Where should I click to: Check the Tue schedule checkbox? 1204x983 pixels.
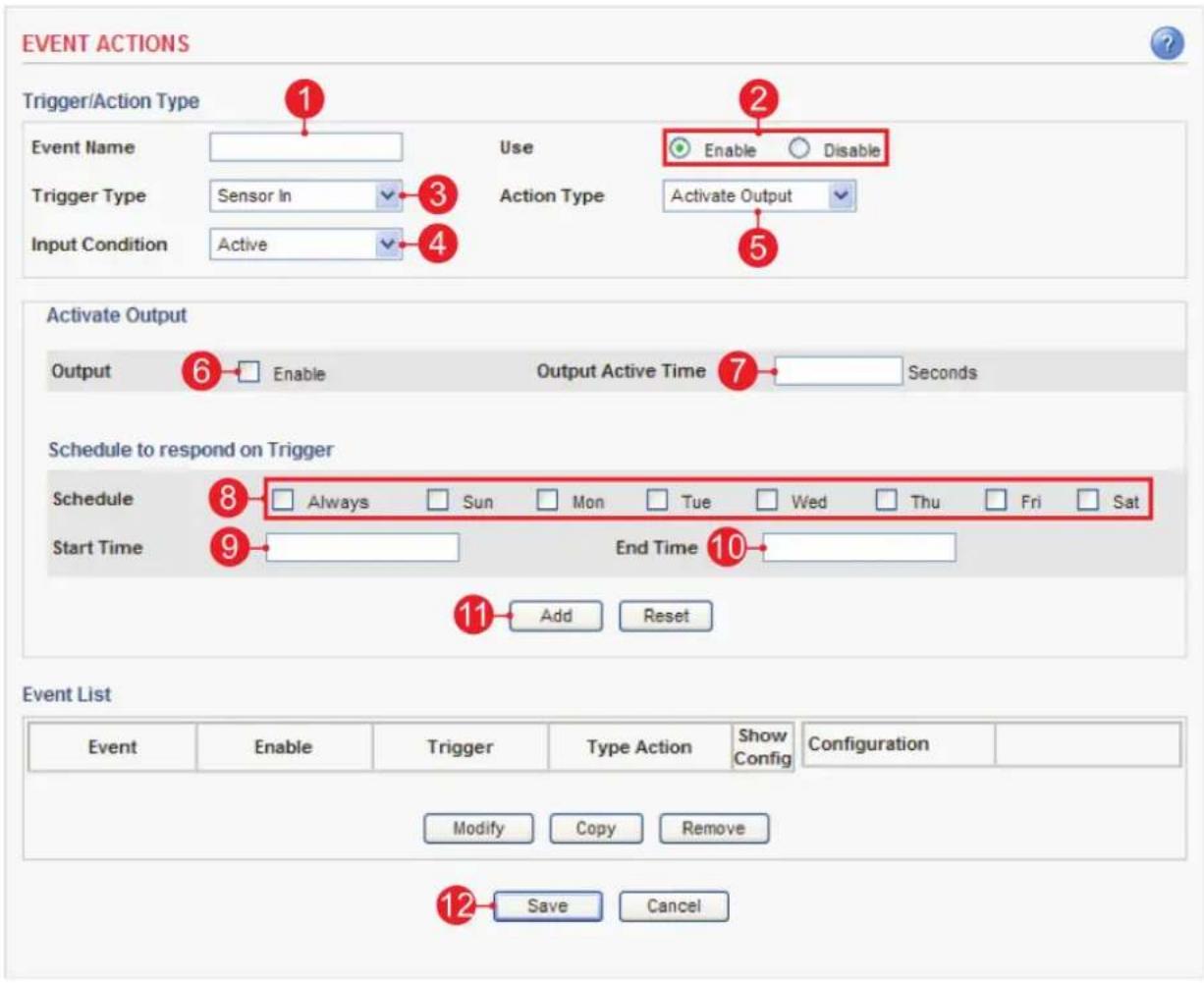(657, 501)
